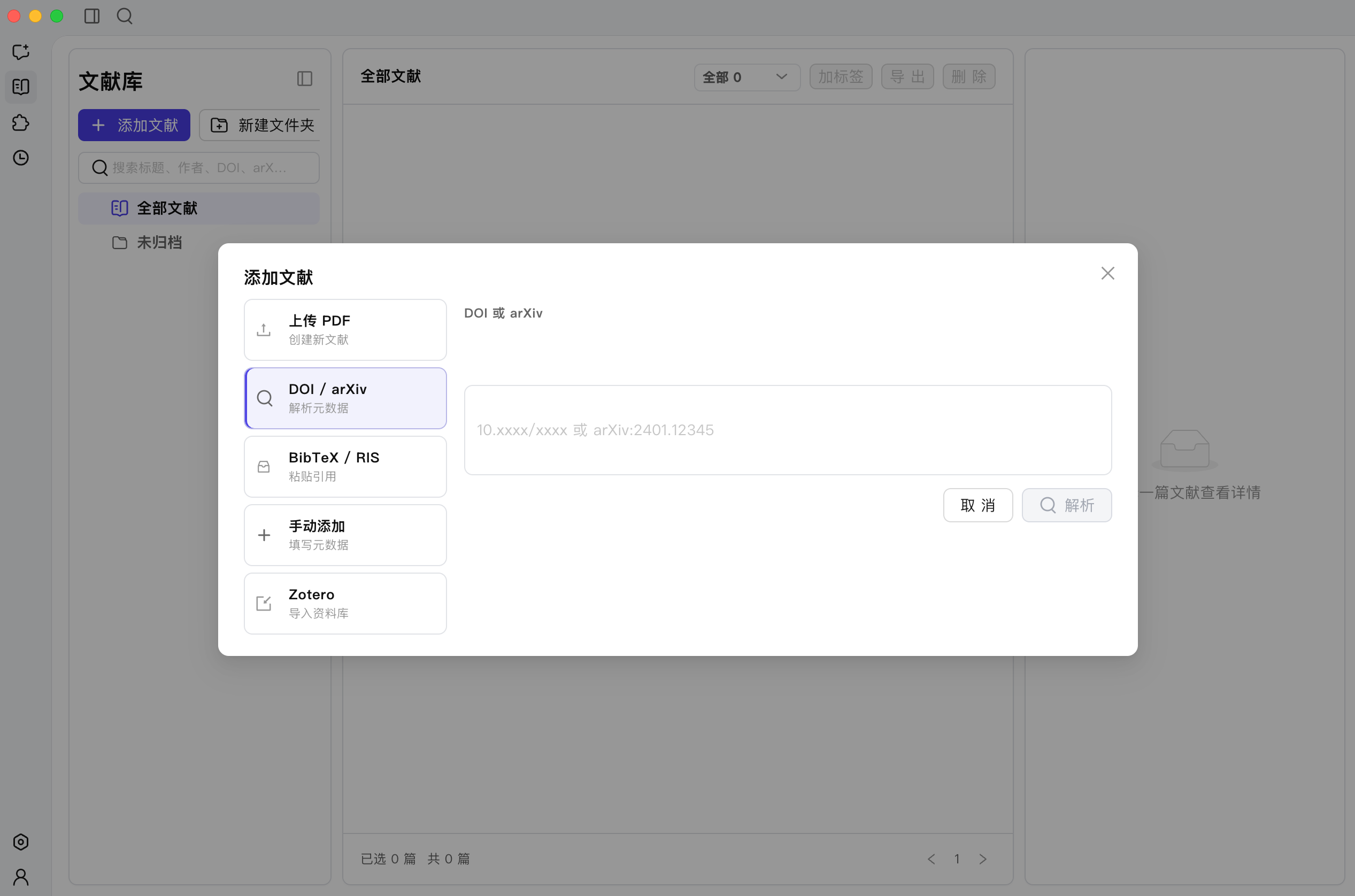Click the 导出 button
Image resolution: width=1355 pixels, height=896 pixels.
(907, 76)
